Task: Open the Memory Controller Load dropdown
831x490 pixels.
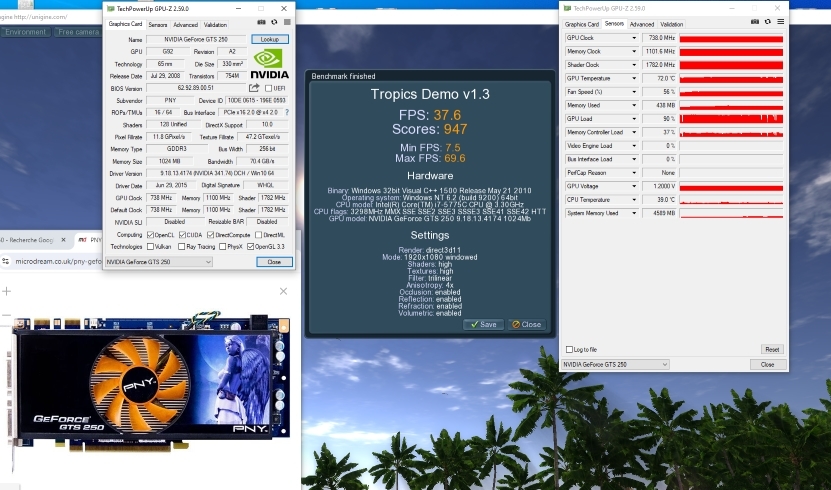Action: click(x=634, y=132)
